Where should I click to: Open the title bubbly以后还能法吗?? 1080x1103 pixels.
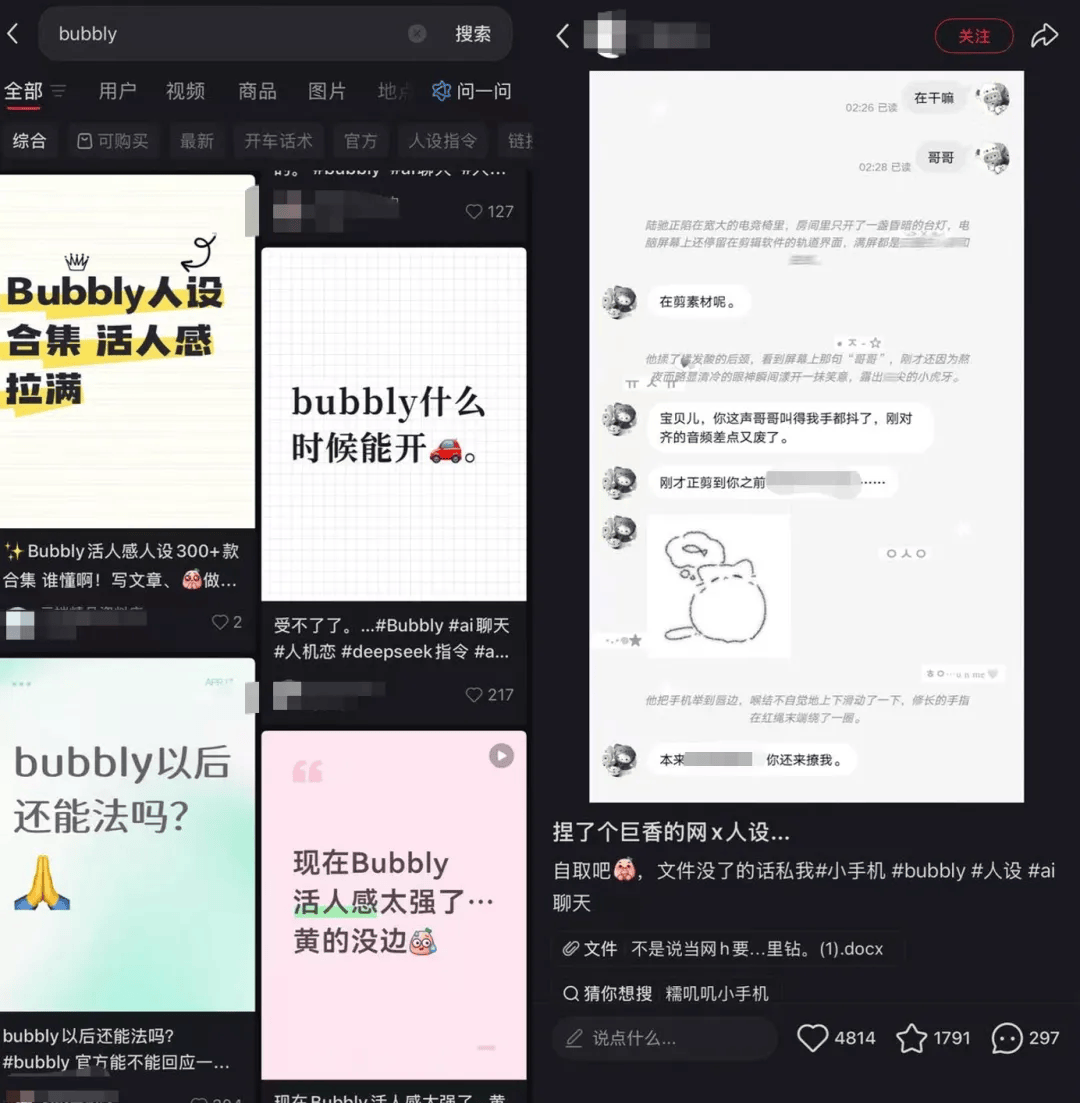(116, 1049)
